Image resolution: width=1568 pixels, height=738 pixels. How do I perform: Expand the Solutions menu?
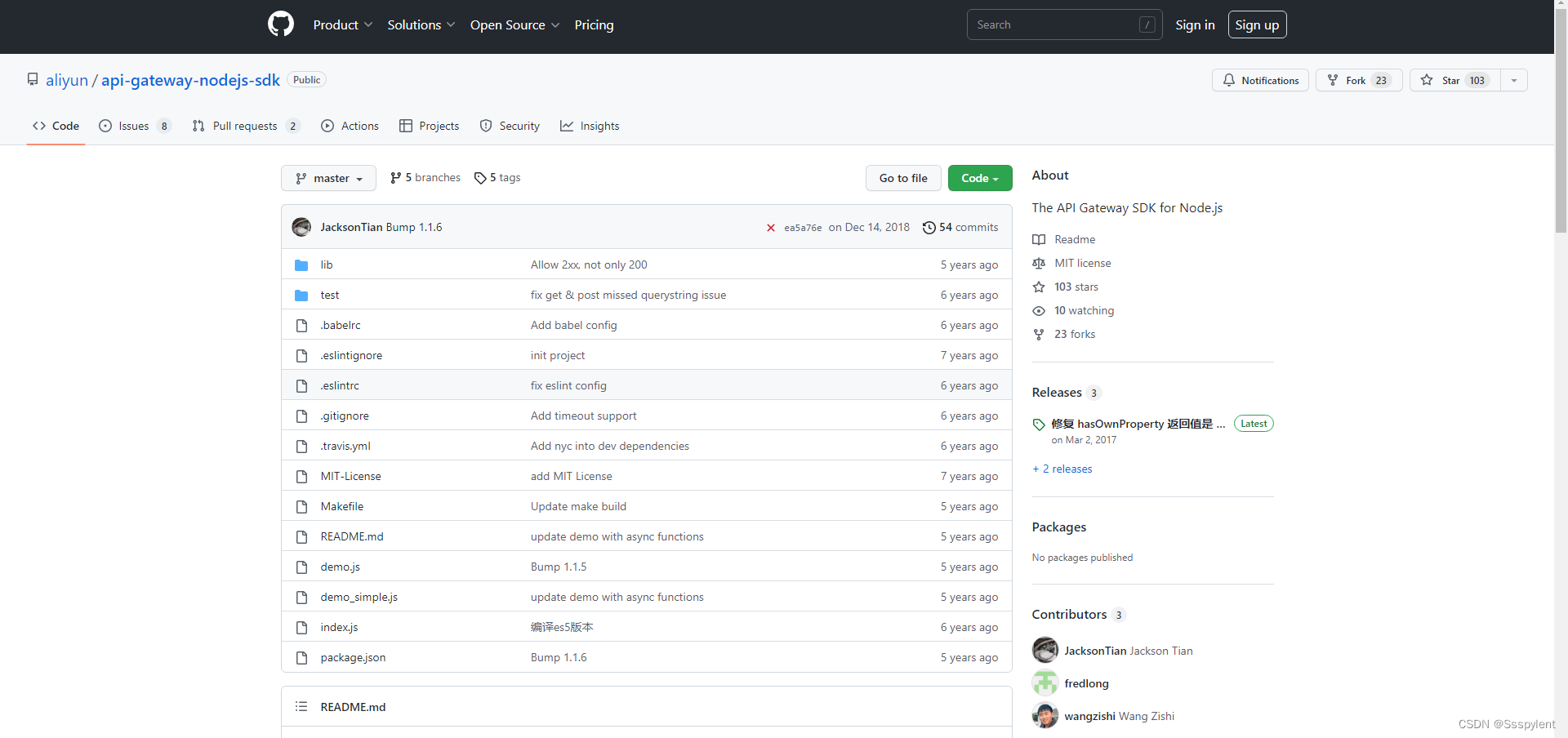pos(421,24)
